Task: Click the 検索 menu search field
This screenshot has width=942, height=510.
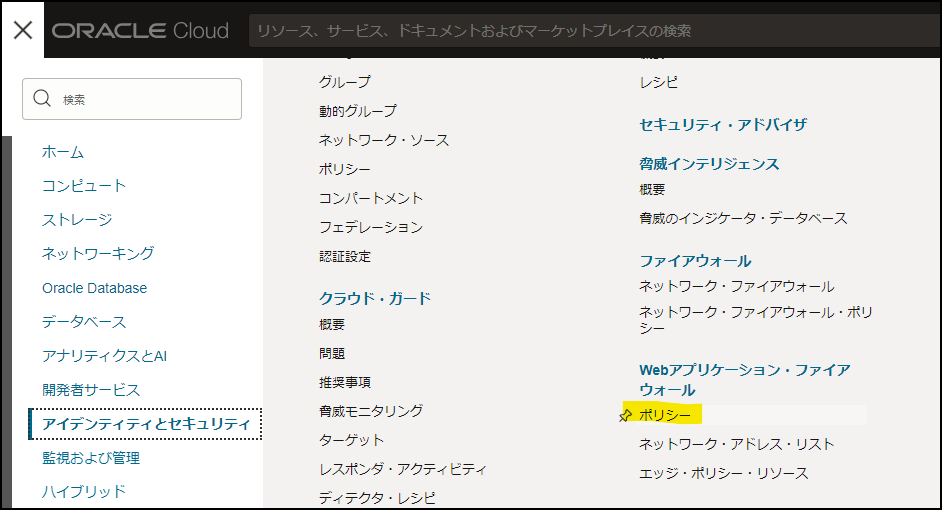Action: (x=132, y=99)
